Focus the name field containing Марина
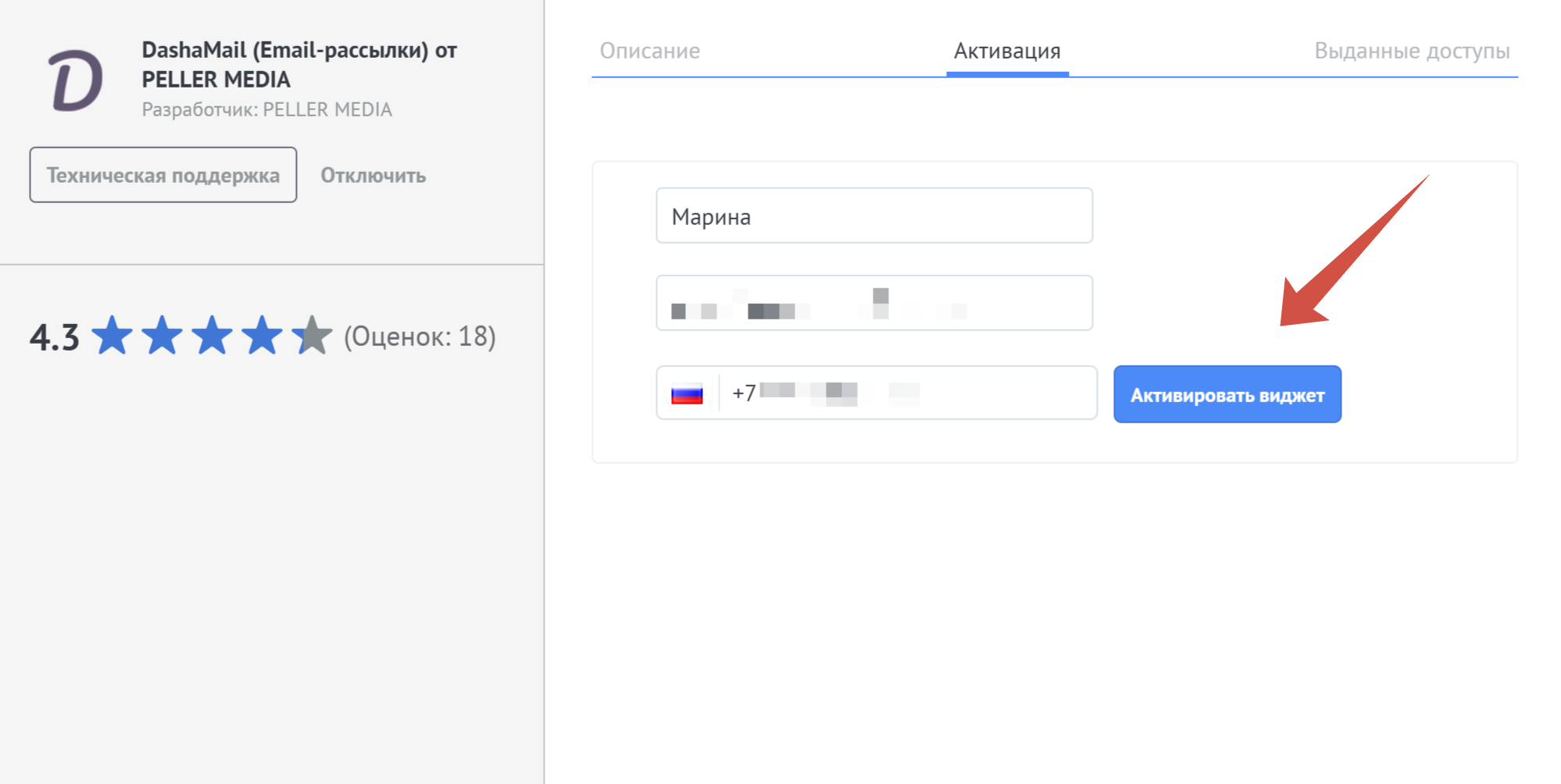This screenshot has height=784, width=1561. 874,216
